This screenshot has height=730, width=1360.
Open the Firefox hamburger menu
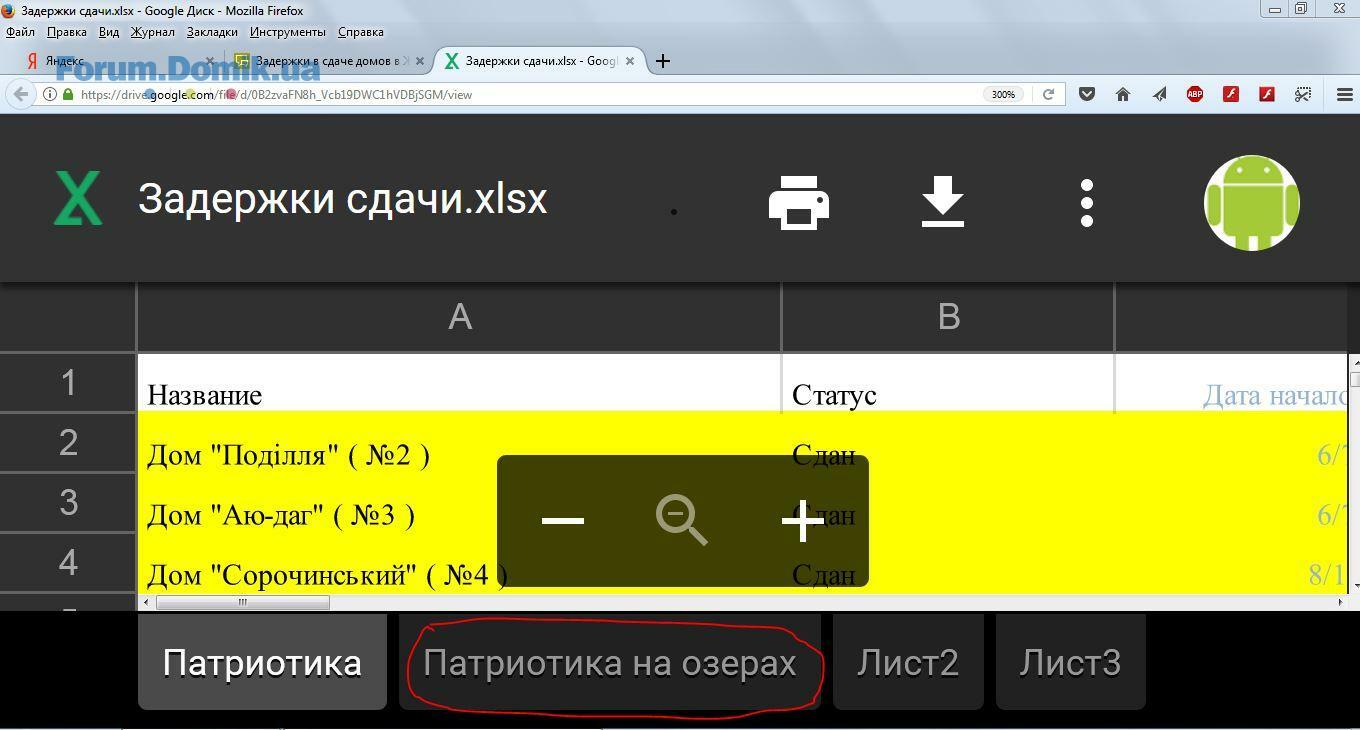(1345, 94)
